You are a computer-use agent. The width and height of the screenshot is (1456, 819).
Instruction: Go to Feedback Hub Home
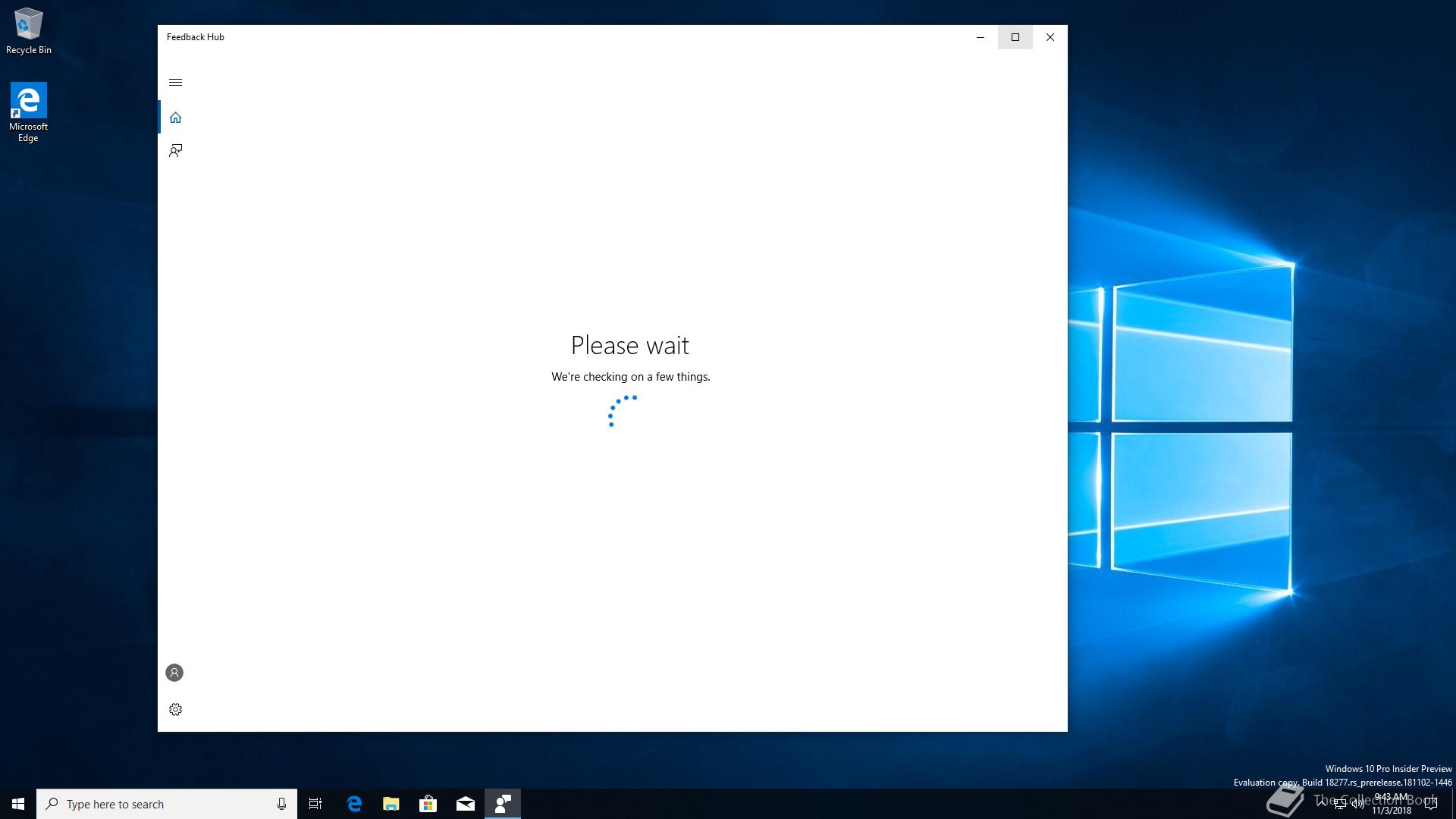click(x=175, y=118)
